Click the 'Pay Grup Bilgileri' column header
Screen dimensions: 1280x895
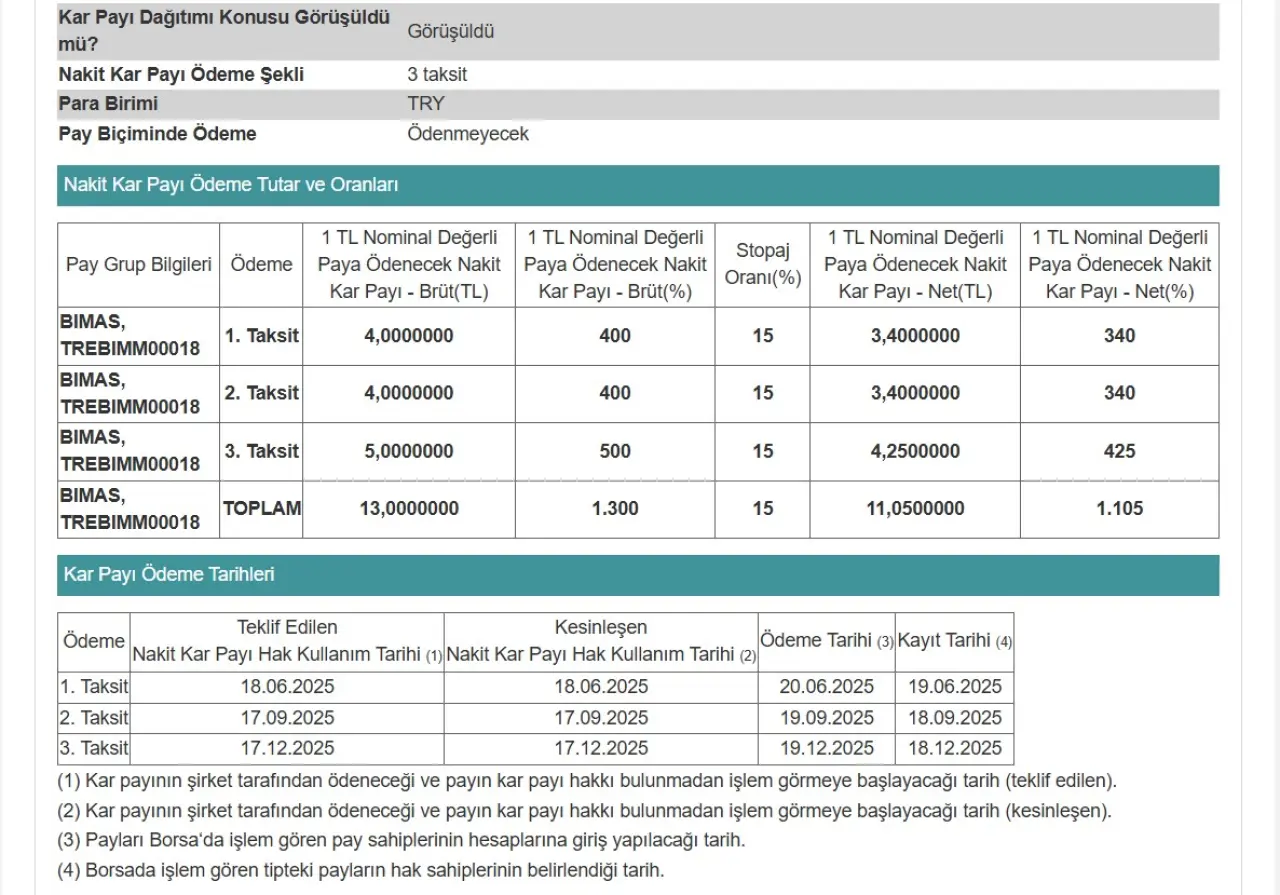pos(139,265)
